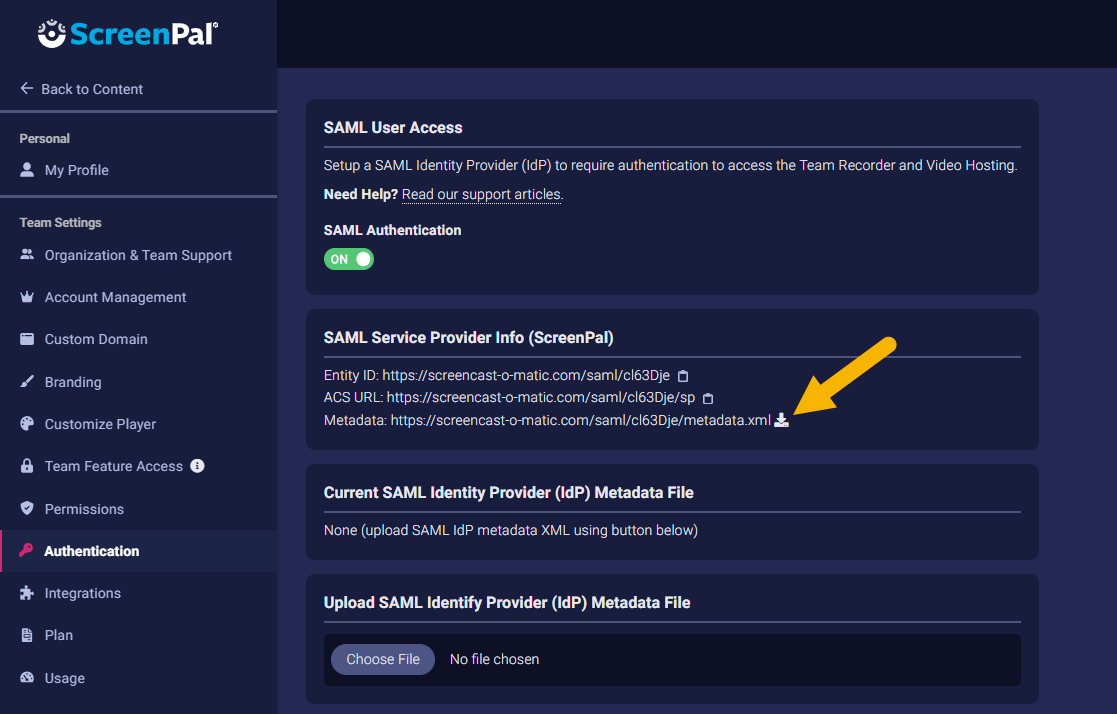Click the SAML Authentication label

[393, 230]
